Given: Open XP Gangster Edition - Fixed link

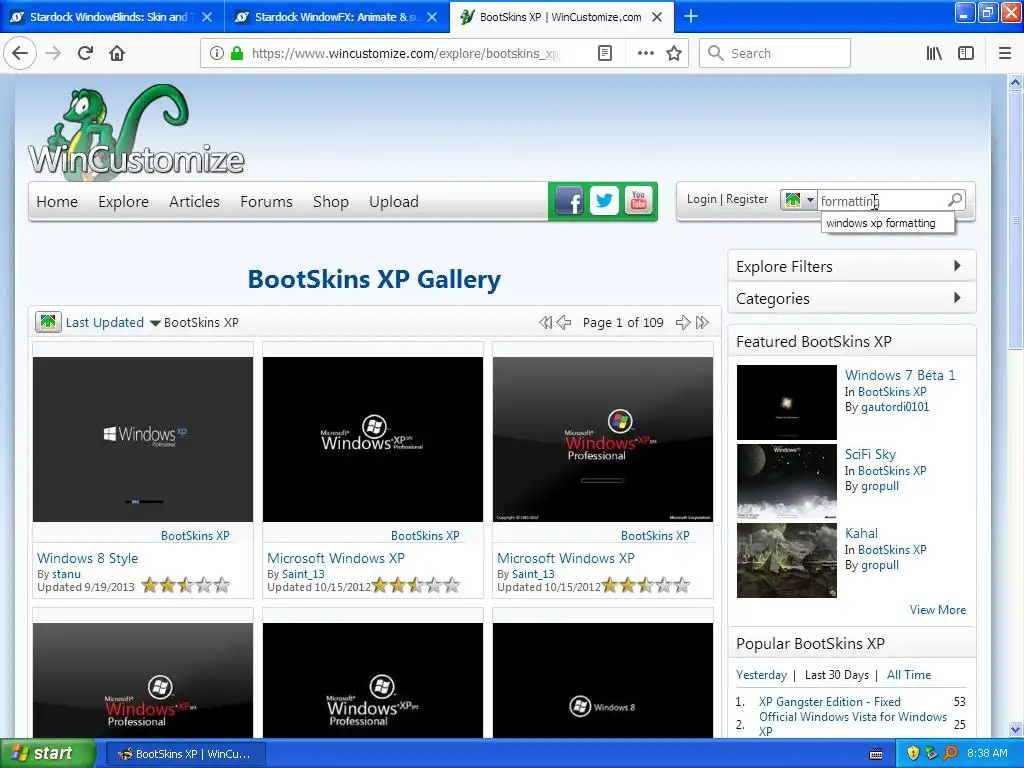Looking at the screenshot, I should pyautogui.click(x=829, y=701).
